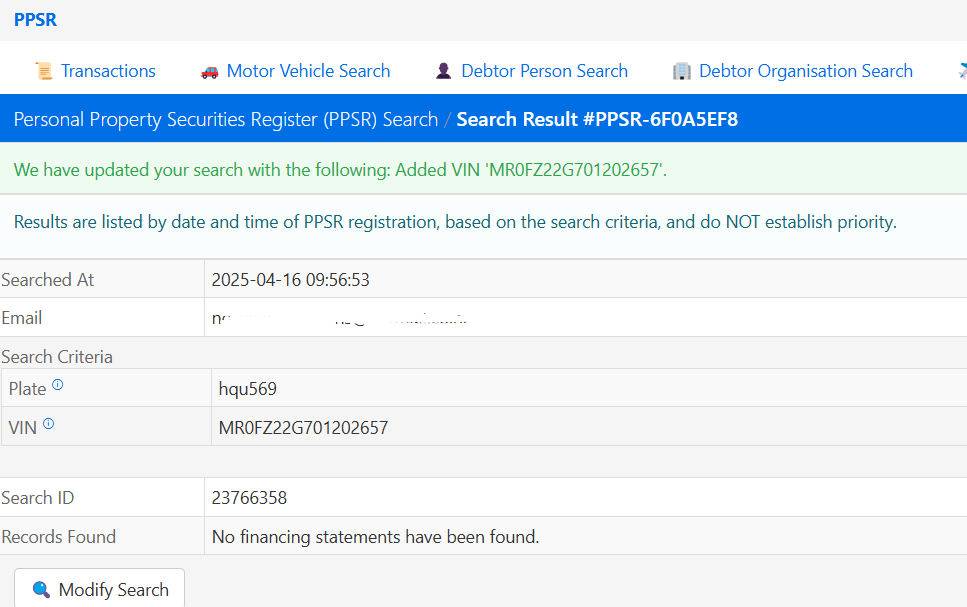Click the VIN label
This screenshot has height=607, width=967.
coord(23,428)
